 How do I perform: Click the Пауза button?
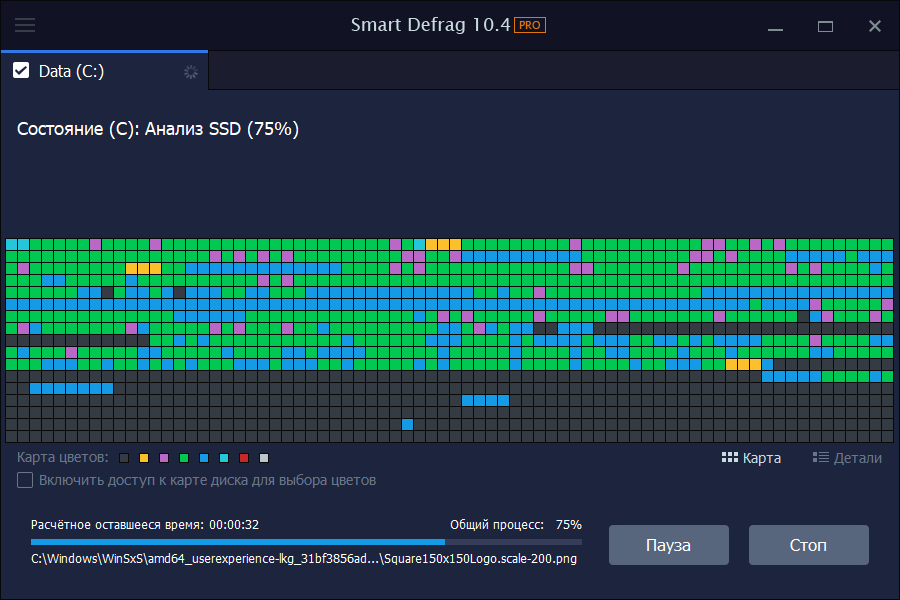669,545
